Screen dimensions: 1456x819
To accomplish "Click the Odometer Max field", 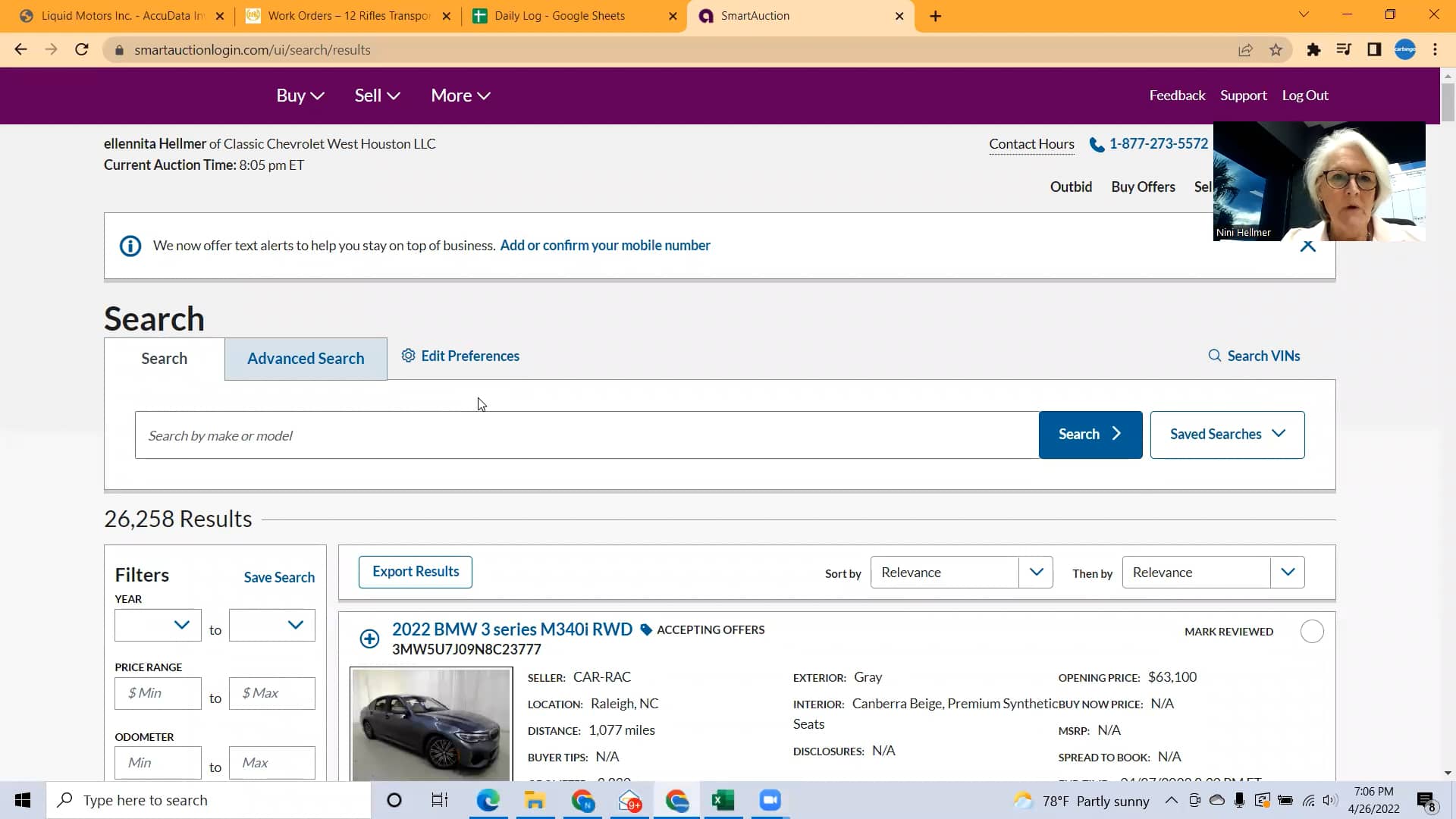I will click(271, 763).
